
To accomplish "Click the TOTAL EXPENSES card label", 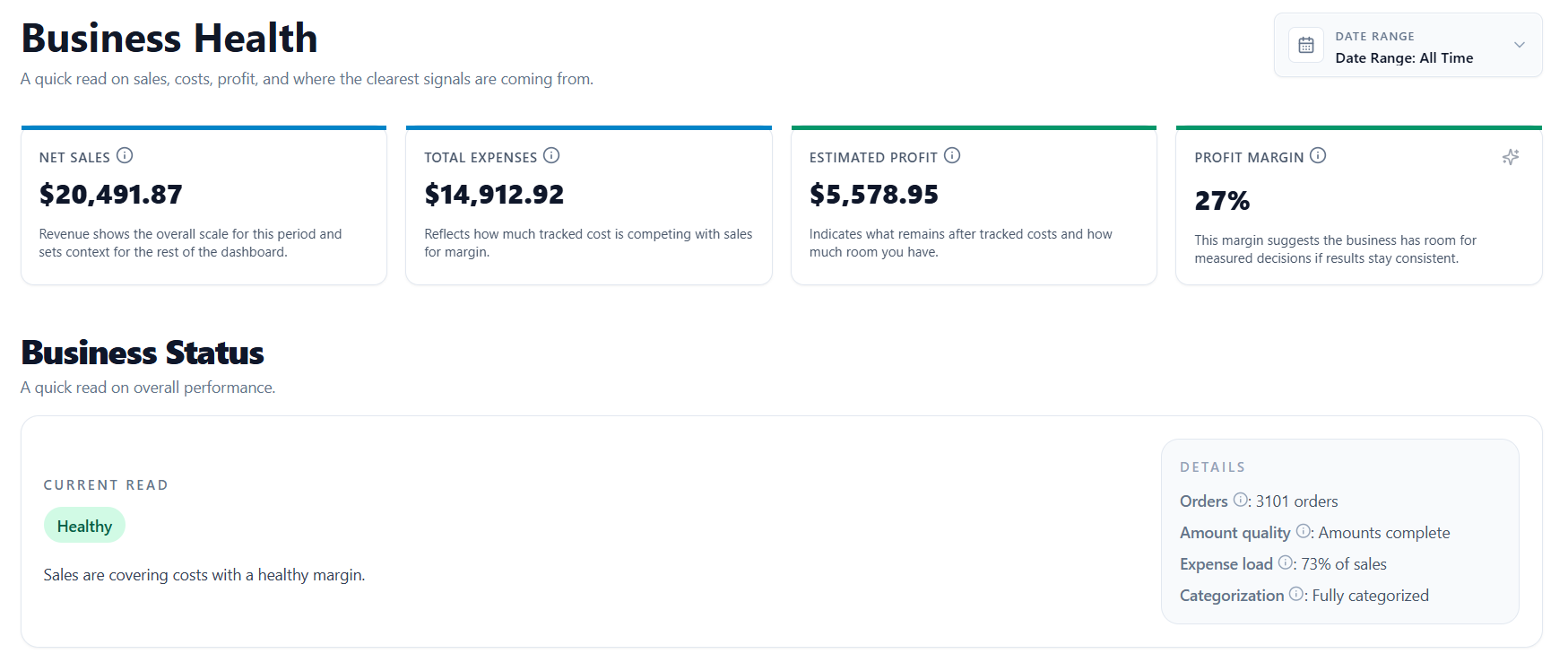I will (x=481, y=158).
